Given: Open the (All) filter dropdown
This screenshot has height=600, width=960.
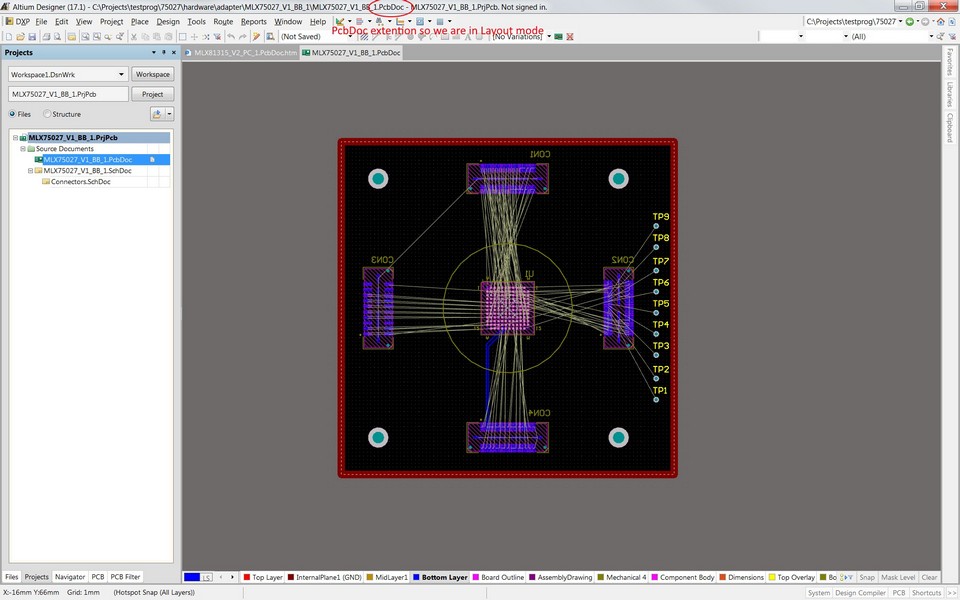Looking at the screenshot, I should [931, 36].
